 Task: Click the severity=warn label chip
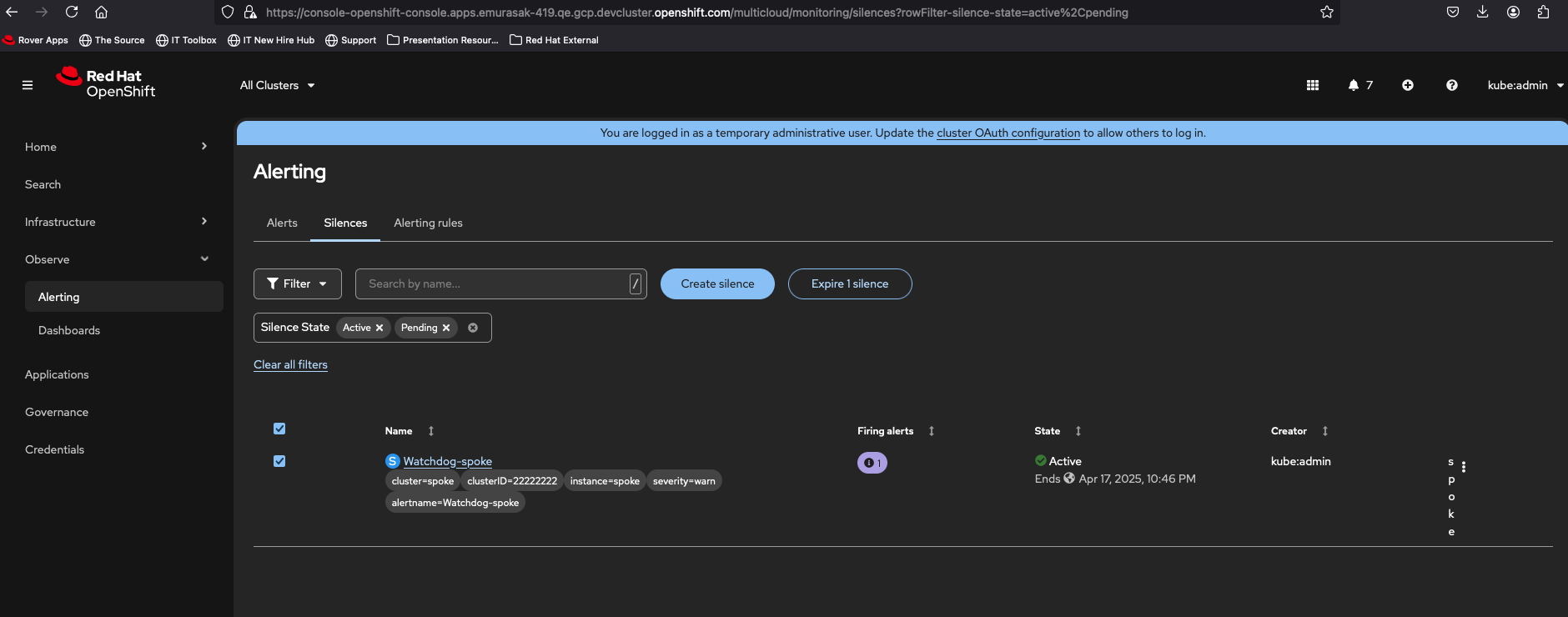(684, 481)
